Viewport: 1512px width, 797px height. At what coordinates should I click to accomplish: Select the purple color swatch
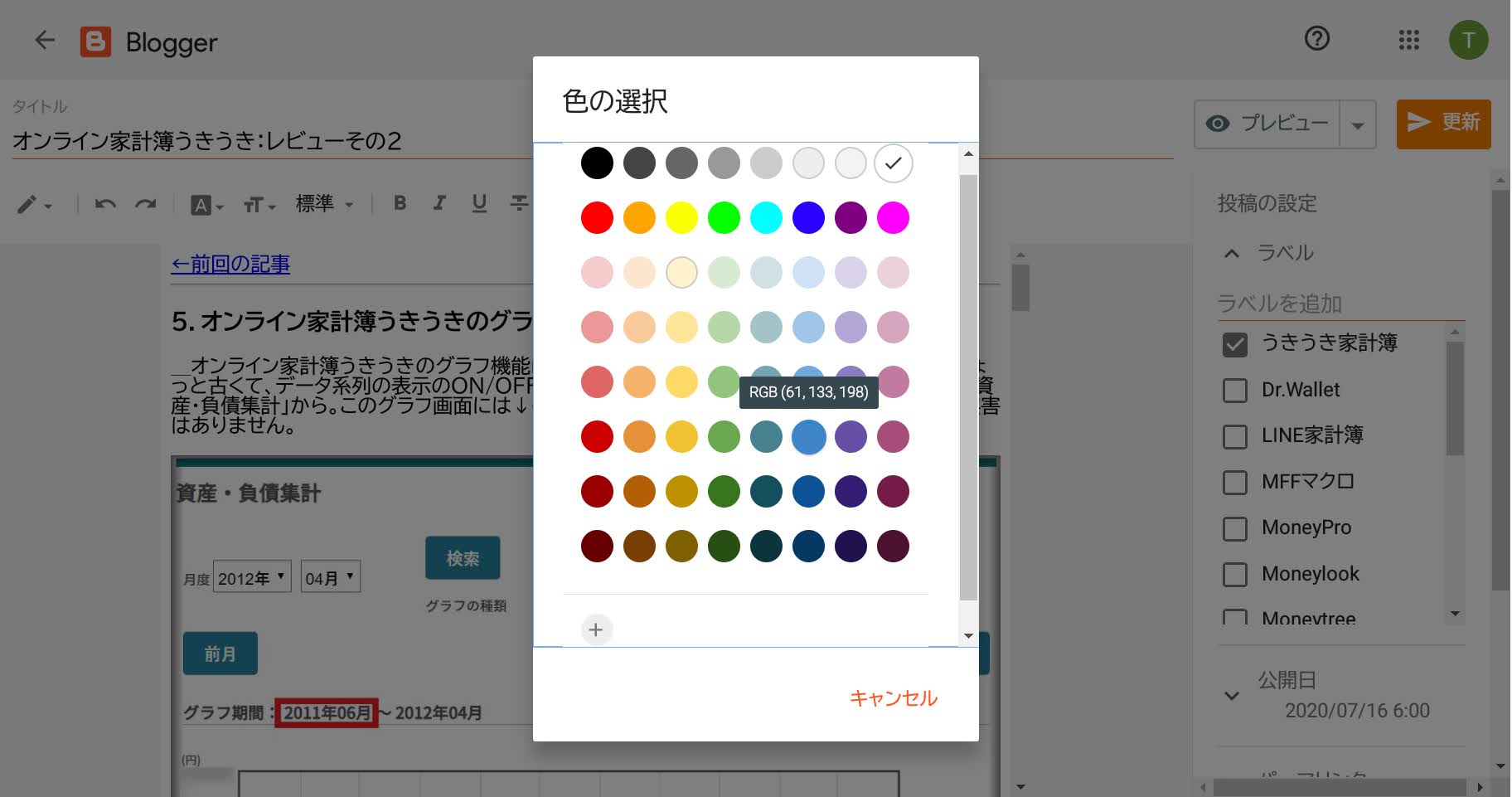[x=850, y=218]
